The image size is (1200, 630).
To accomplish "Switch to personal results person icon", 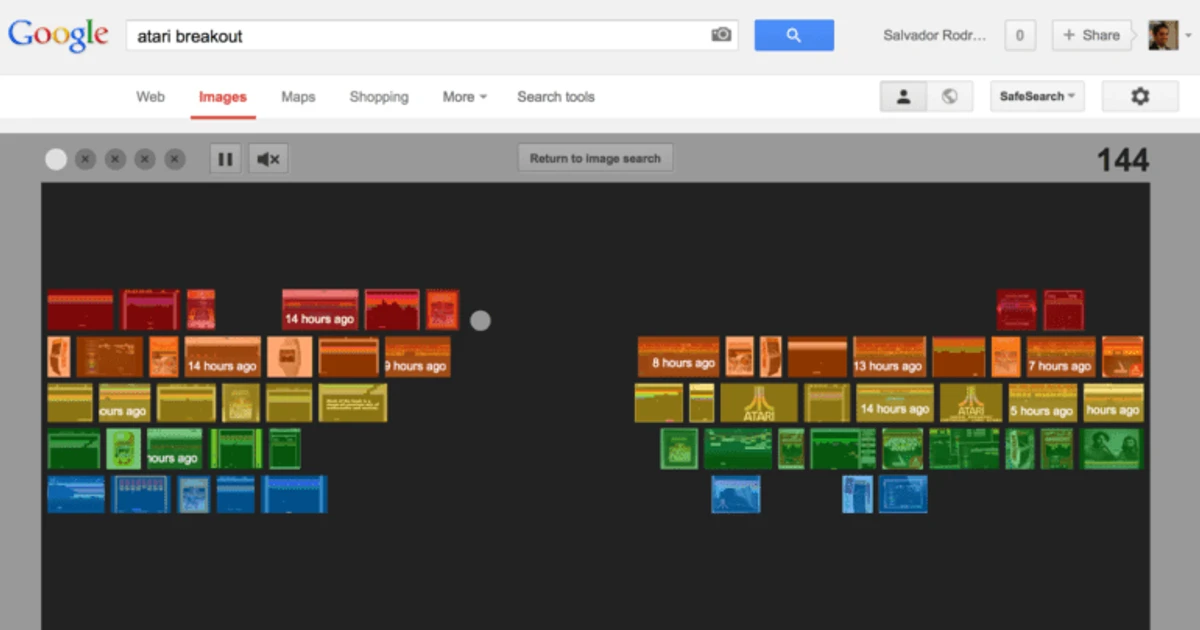I will point(903,97).
